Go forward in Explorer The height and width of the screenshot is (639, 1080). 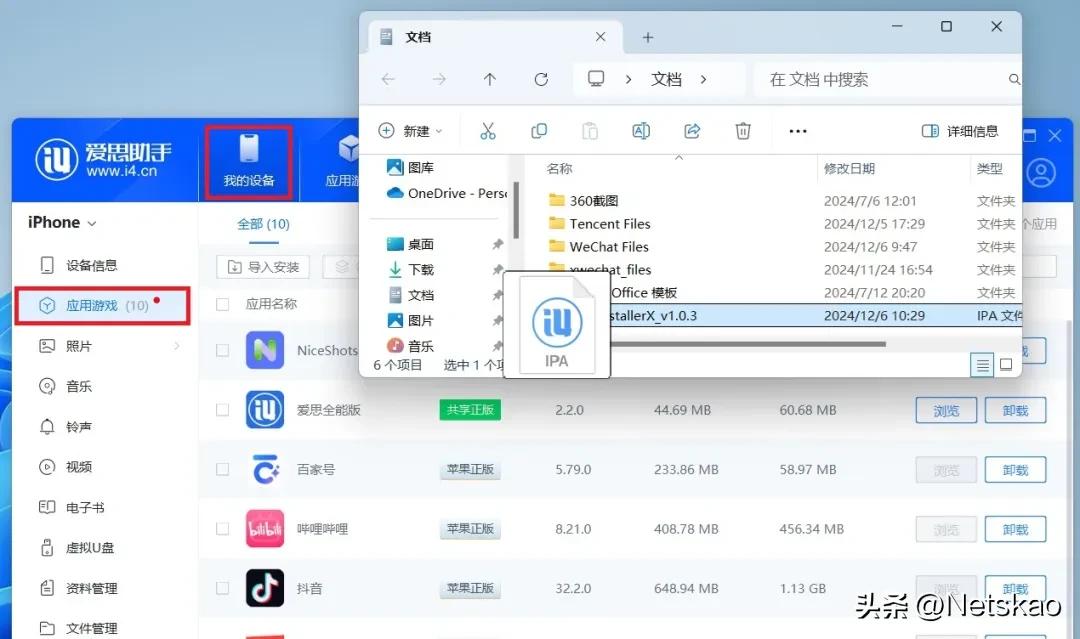pyautogui.click(x=439, y=79)
